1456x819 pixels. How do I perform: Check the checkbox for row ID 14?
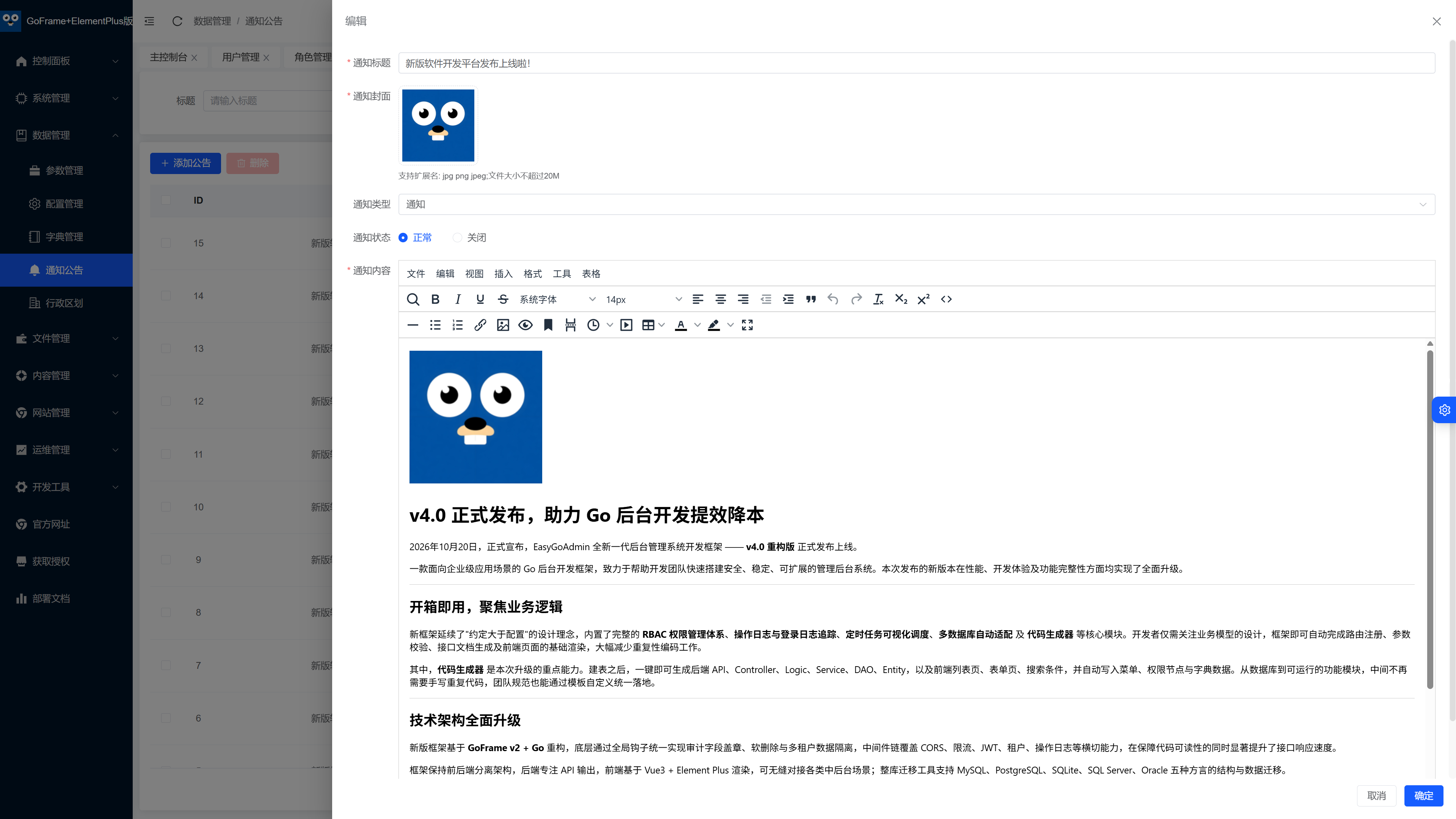[166, 296]
